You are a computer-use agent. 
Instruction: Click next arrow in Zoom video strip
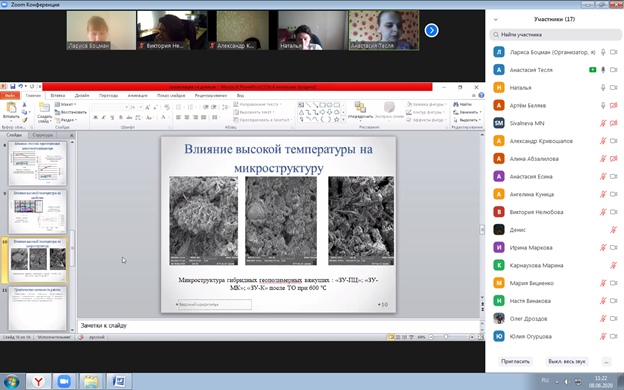click(431, 30)
